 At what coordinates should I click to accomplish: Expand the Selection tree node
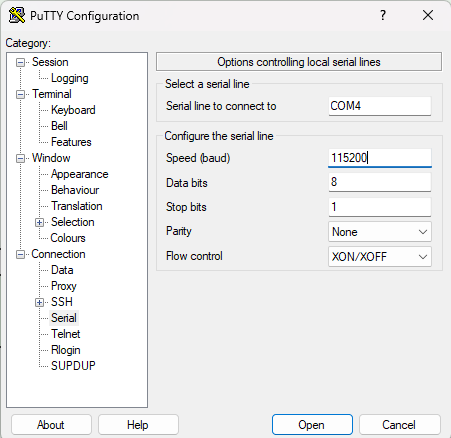pos(39,222)
